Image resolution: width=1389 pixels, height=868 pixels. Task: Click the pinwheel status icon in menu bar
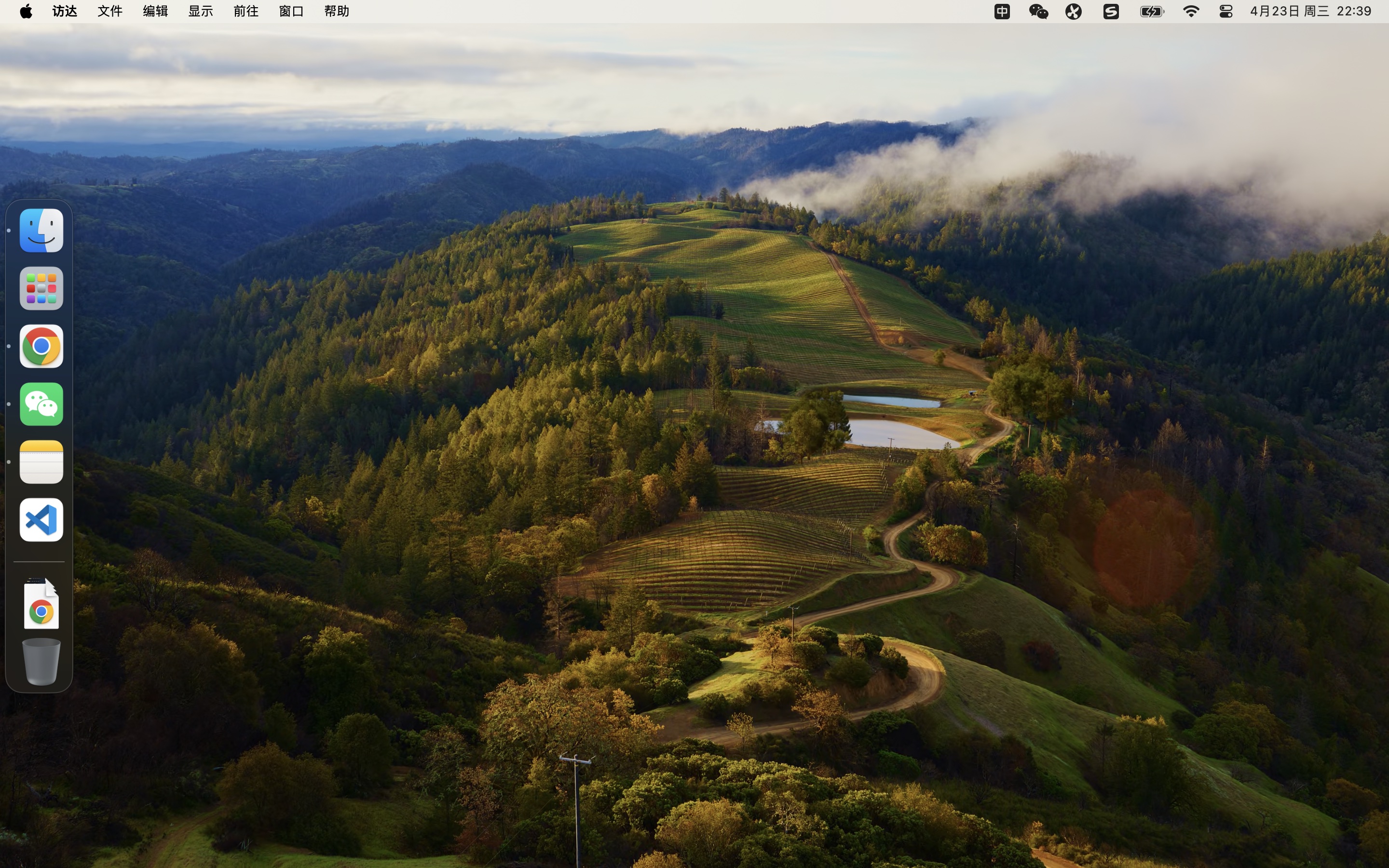pyautogui.click(x=1074, y=12)
